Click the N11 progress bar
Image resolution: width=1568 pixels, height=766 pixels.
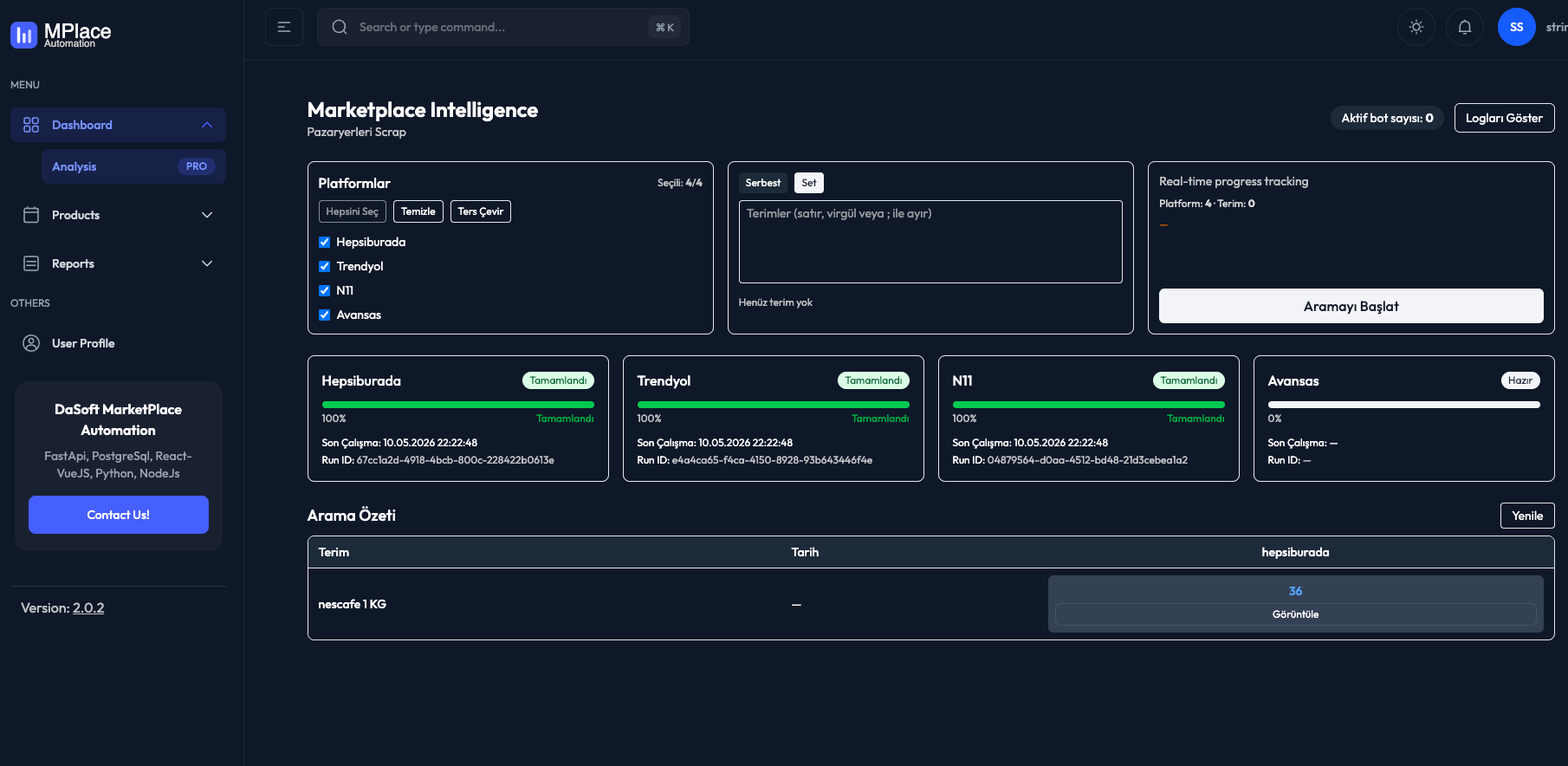[x=1089, y=405]
